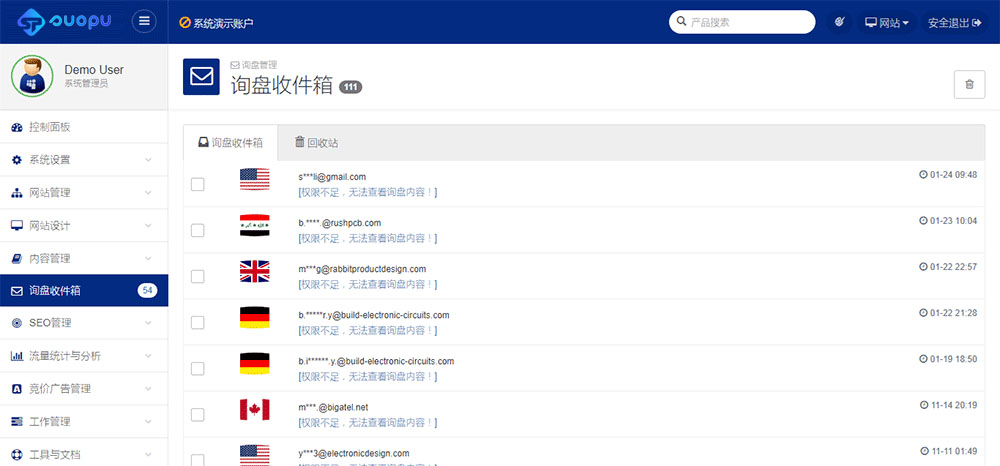Click the Iraq flag beside rushpcb.com inquiry
This screenshot has width=1000, height=466.
pos(254,225)
